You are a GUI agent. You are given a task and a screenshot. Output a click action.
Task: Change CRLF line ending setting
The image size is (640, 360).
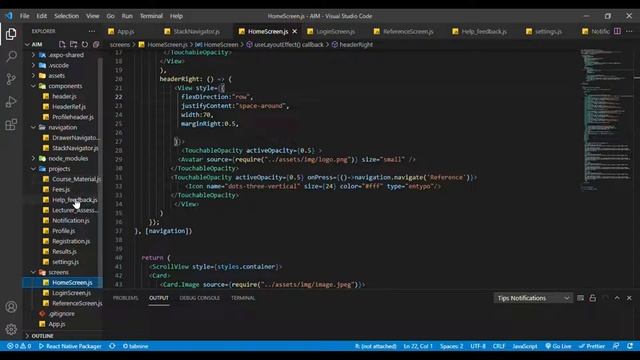(x=499, y=346)
